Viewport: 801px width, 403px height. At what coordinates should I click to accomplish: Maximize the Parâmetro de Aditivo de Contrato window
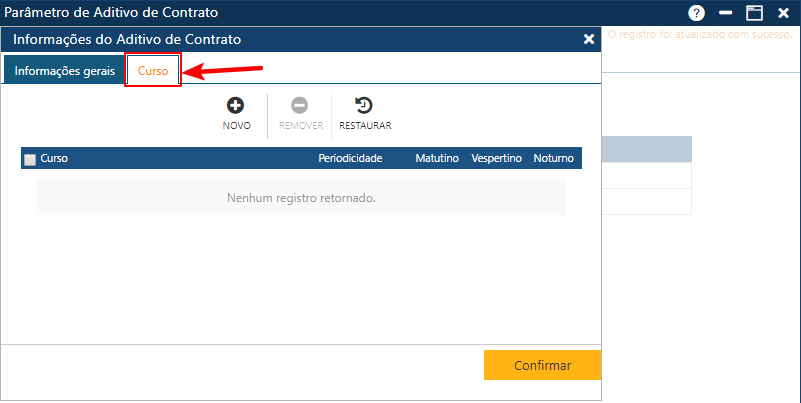[x=754, y=13]
